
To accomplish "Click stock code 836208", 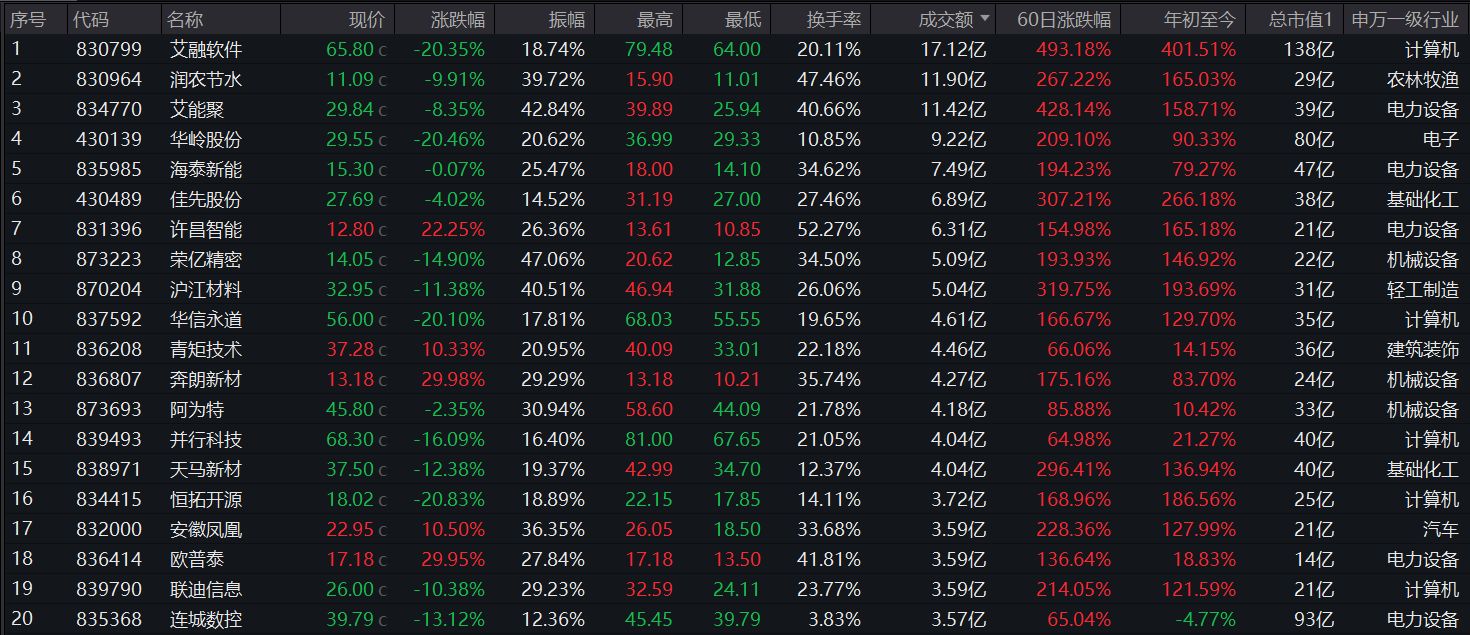I will point(109,349).
